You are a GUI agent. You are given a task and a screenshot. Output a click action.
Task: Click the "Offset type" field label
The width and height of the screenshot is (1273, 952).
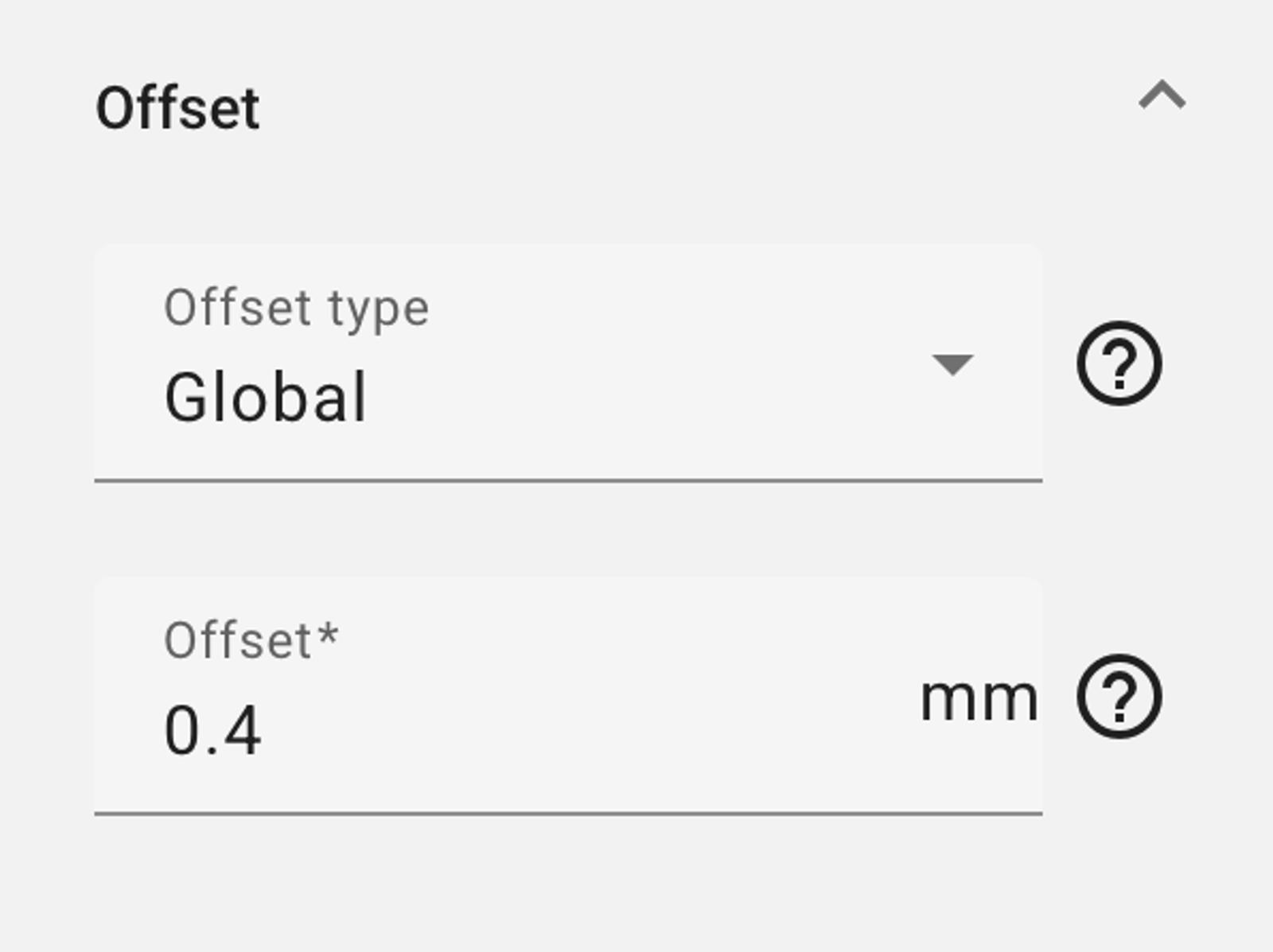tap(296, 308)
